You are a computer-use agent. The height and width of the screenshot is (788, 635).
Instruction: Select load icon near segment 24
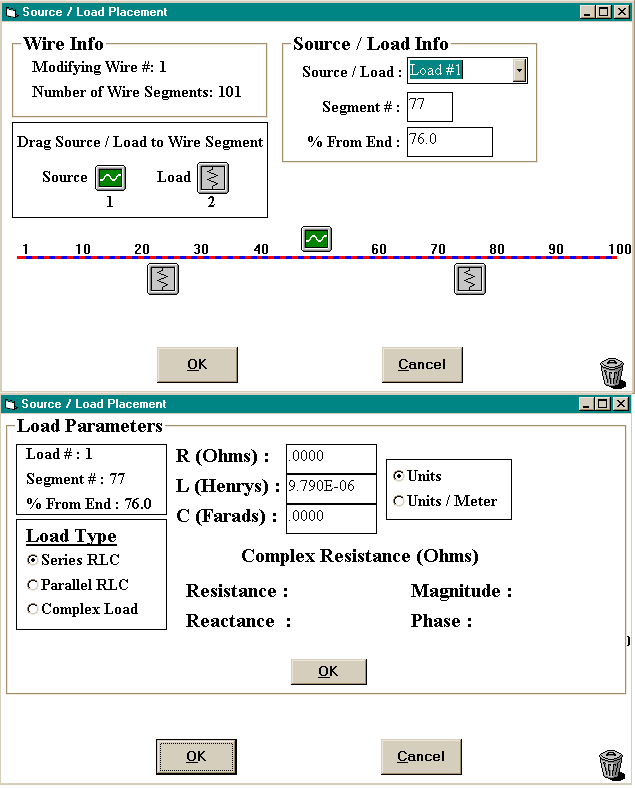(163, 278)
